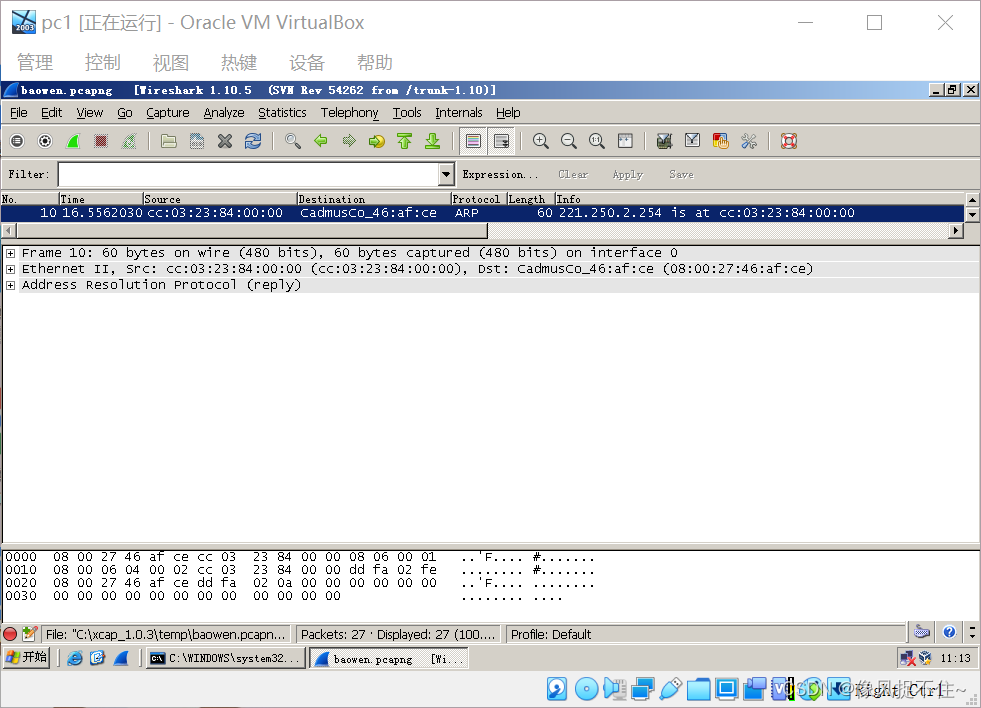Open VirtualBox 设备 menu
The width and height of the screenshot is (981, 708).
pos(307,63)
